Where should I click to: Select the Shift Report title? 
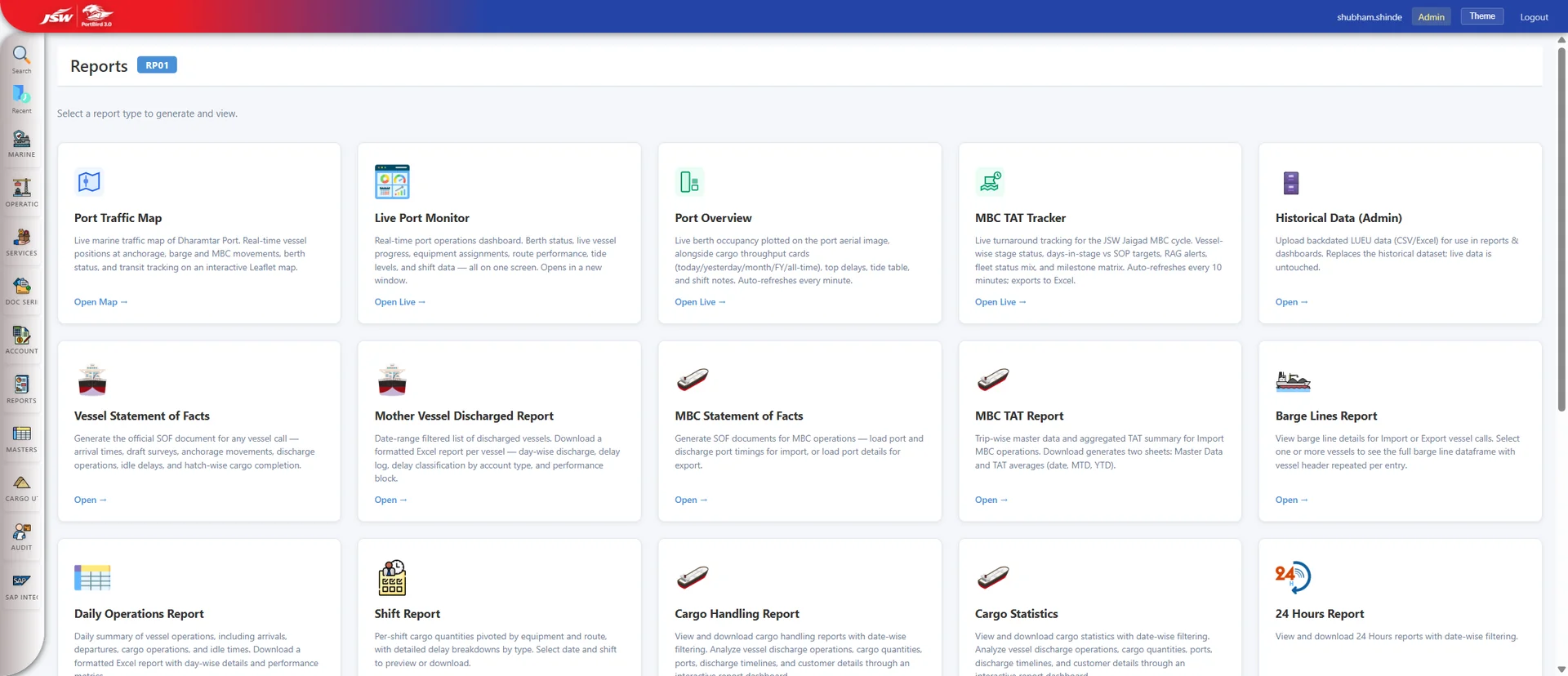tap(407, 614)
